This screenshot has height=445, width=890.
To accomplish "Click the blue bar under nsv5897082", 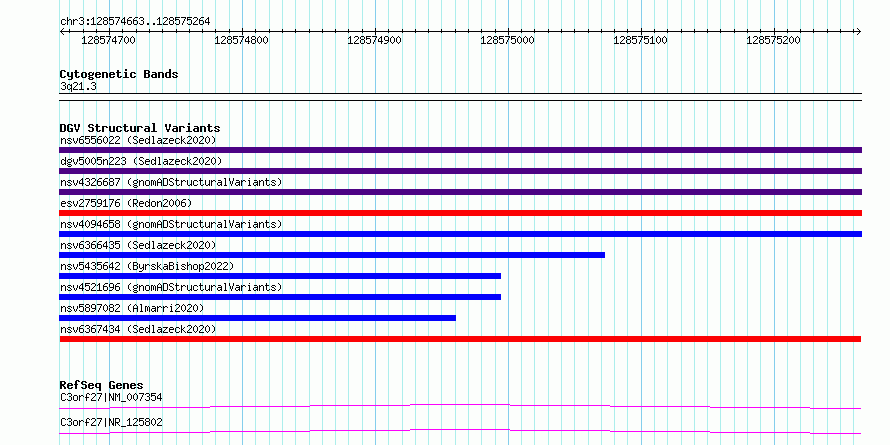I will [258, 318].
